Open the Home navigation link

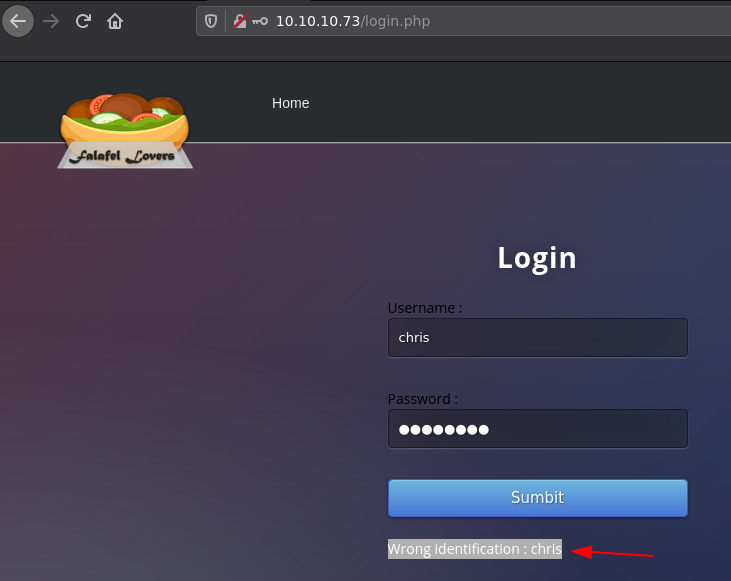click(x=290, y=103)
